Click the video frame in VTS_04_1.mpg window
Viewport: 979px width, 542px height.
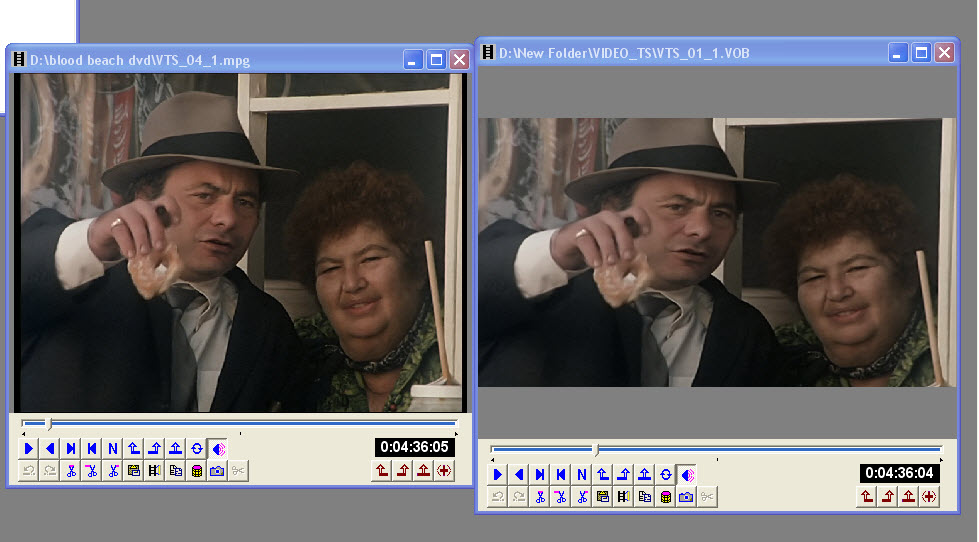click(240, 243)
